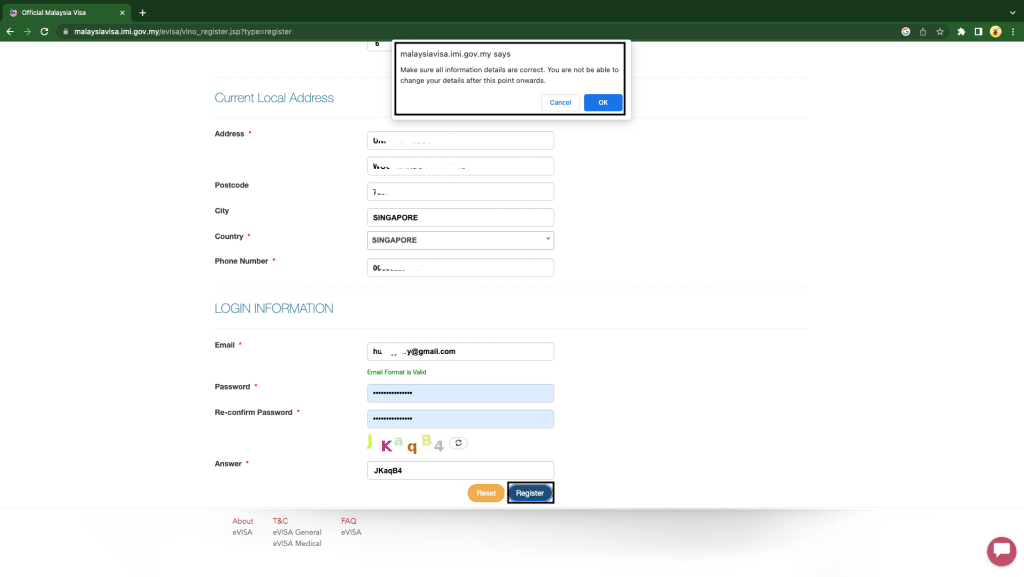Click the orange Reset button
1024x577 pixels.
pyautogui.click(x=486, y=493)
